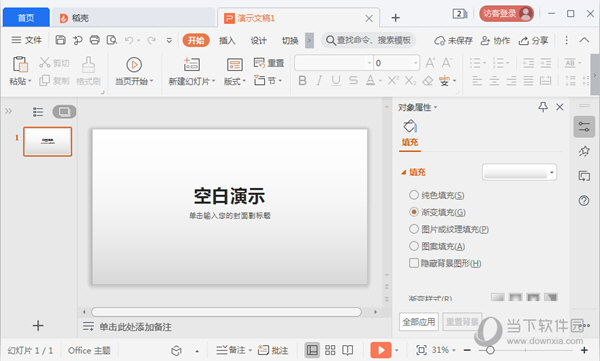Toggle Normal view in status bar

312,350
